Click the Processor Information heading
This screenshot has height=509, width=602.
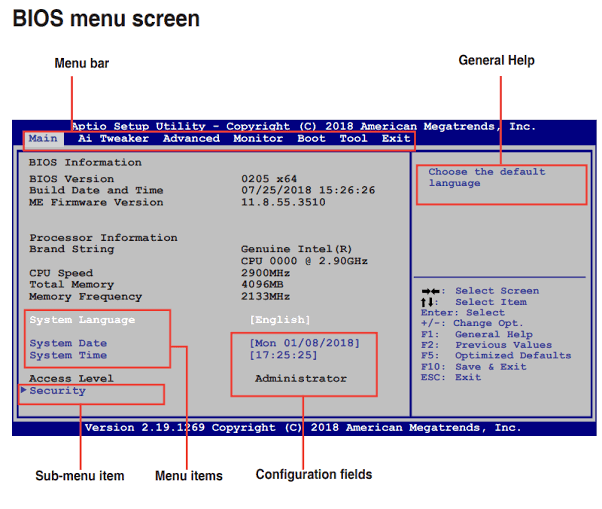tap(104, 238)
